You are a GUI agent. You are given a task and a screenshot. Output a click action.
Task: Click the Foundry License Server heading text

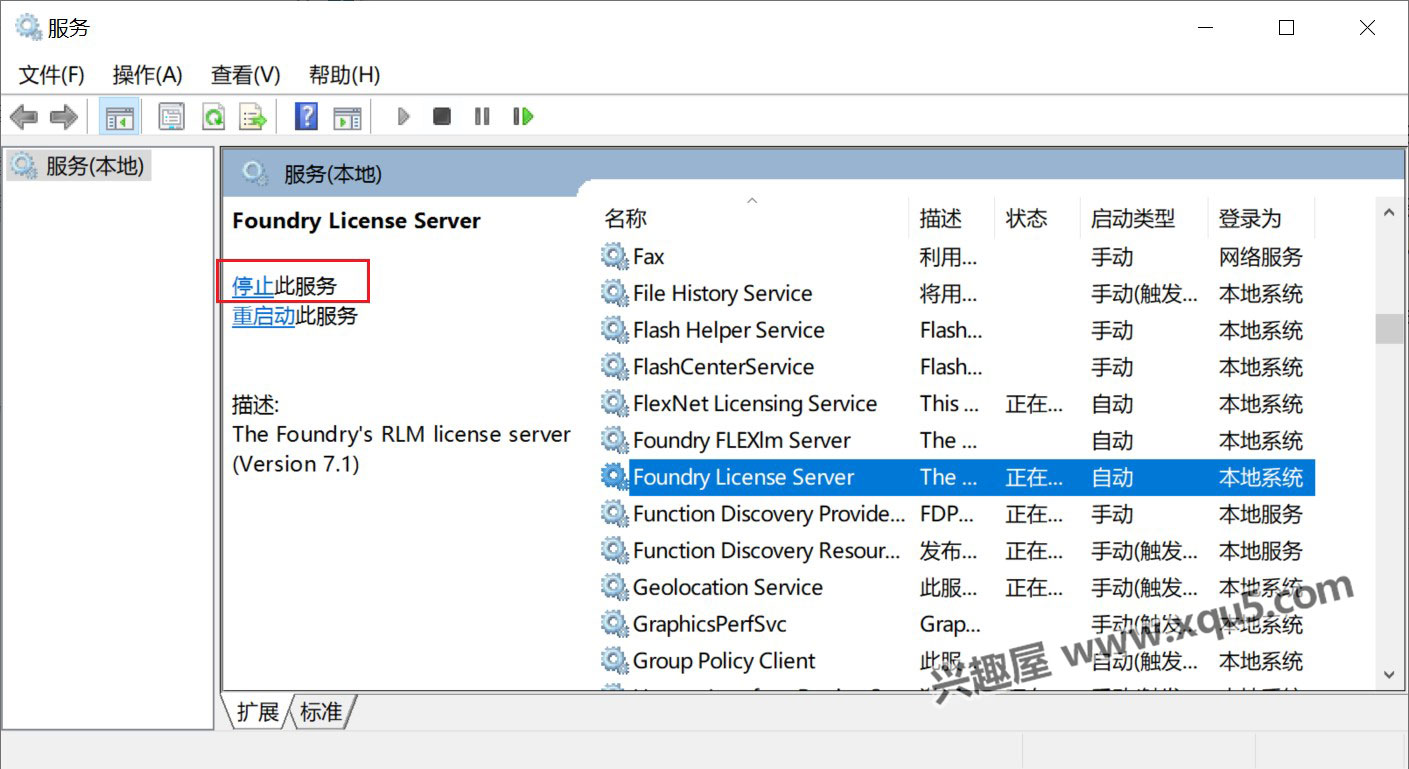[356, 221]
